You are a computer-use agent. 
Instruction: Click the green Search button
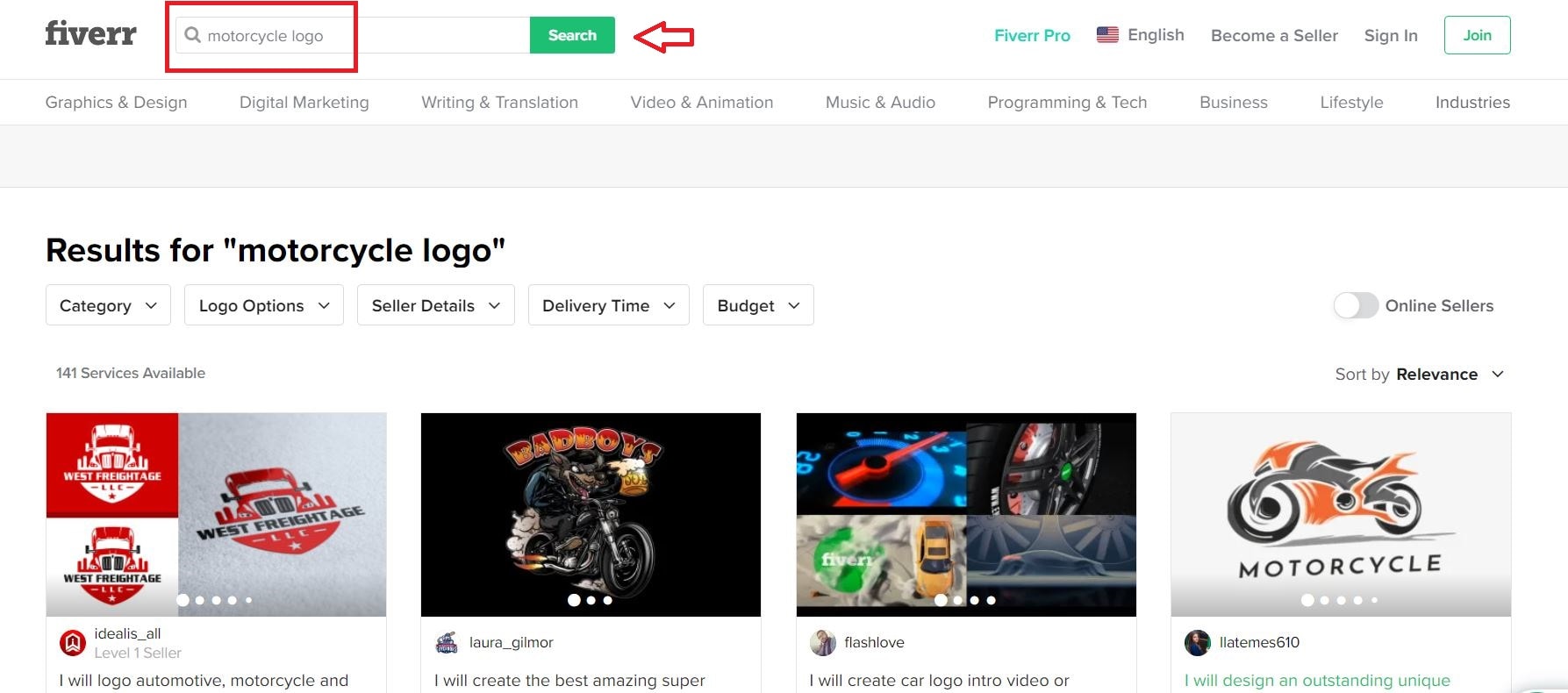(572, 35)
